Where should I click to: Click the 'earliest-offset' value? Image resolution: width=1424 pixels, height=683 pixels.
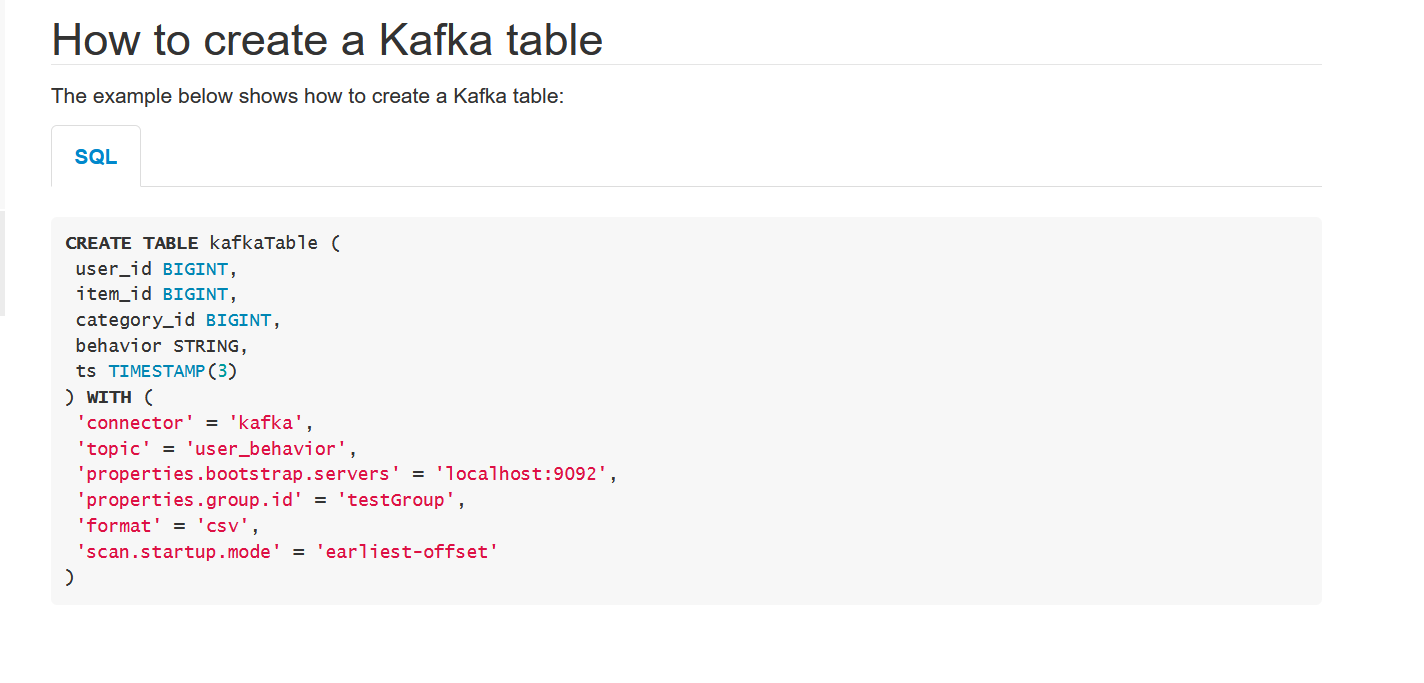pos(406,551)
